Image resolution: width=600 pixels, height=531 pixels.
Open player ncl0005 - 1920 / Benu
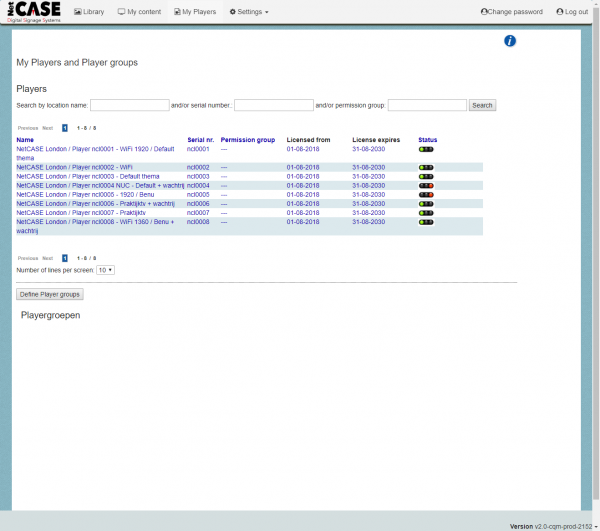point(85,195)
